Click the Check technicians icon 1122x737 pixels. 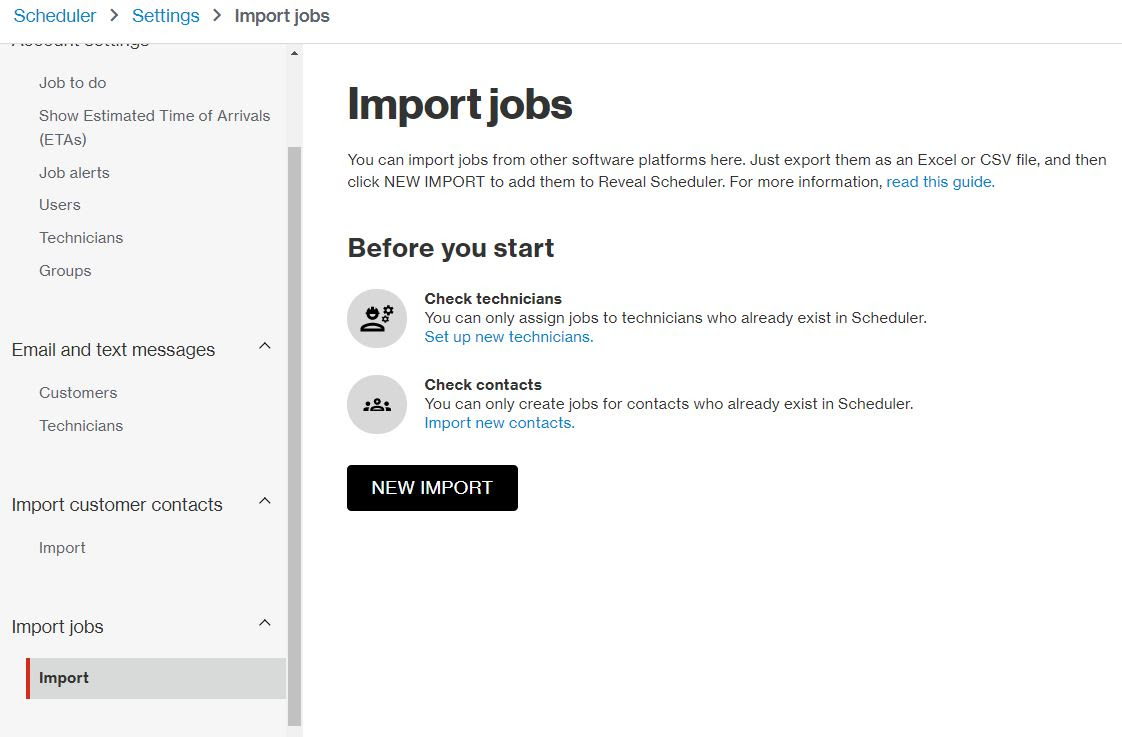pyautogui.click(x=377, y=318)
